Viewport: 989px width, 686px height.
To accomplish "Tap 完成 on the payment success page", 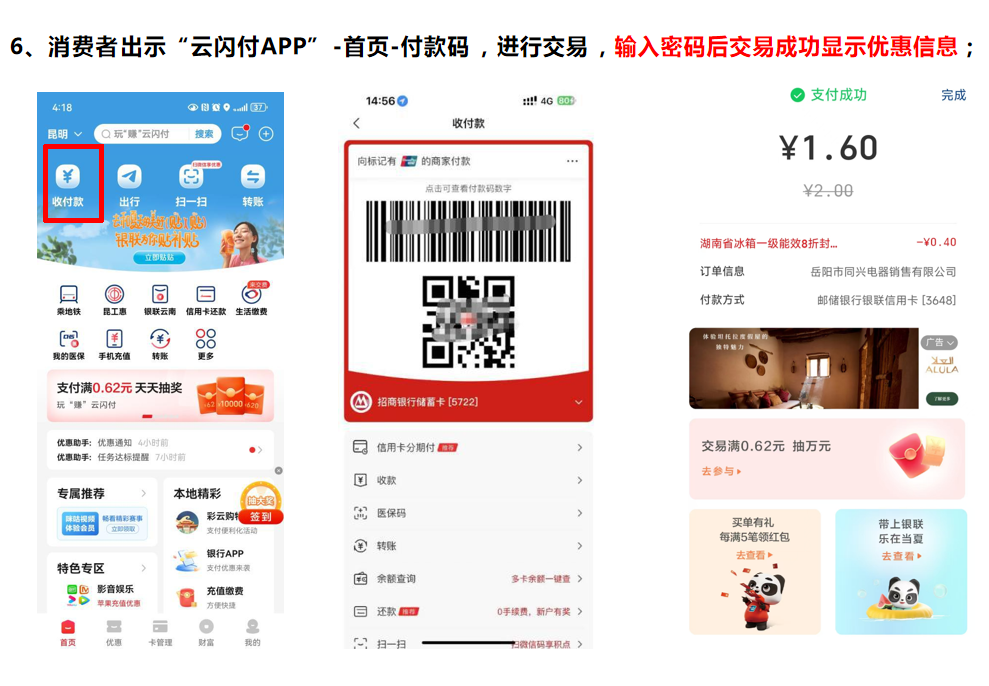I will tap(953, 95).
